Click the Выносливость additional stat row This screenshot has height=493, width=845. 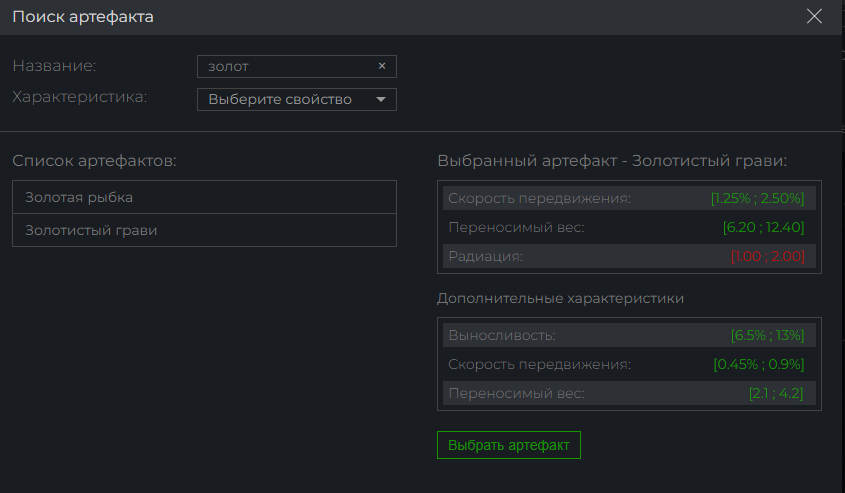coord(629,335)
